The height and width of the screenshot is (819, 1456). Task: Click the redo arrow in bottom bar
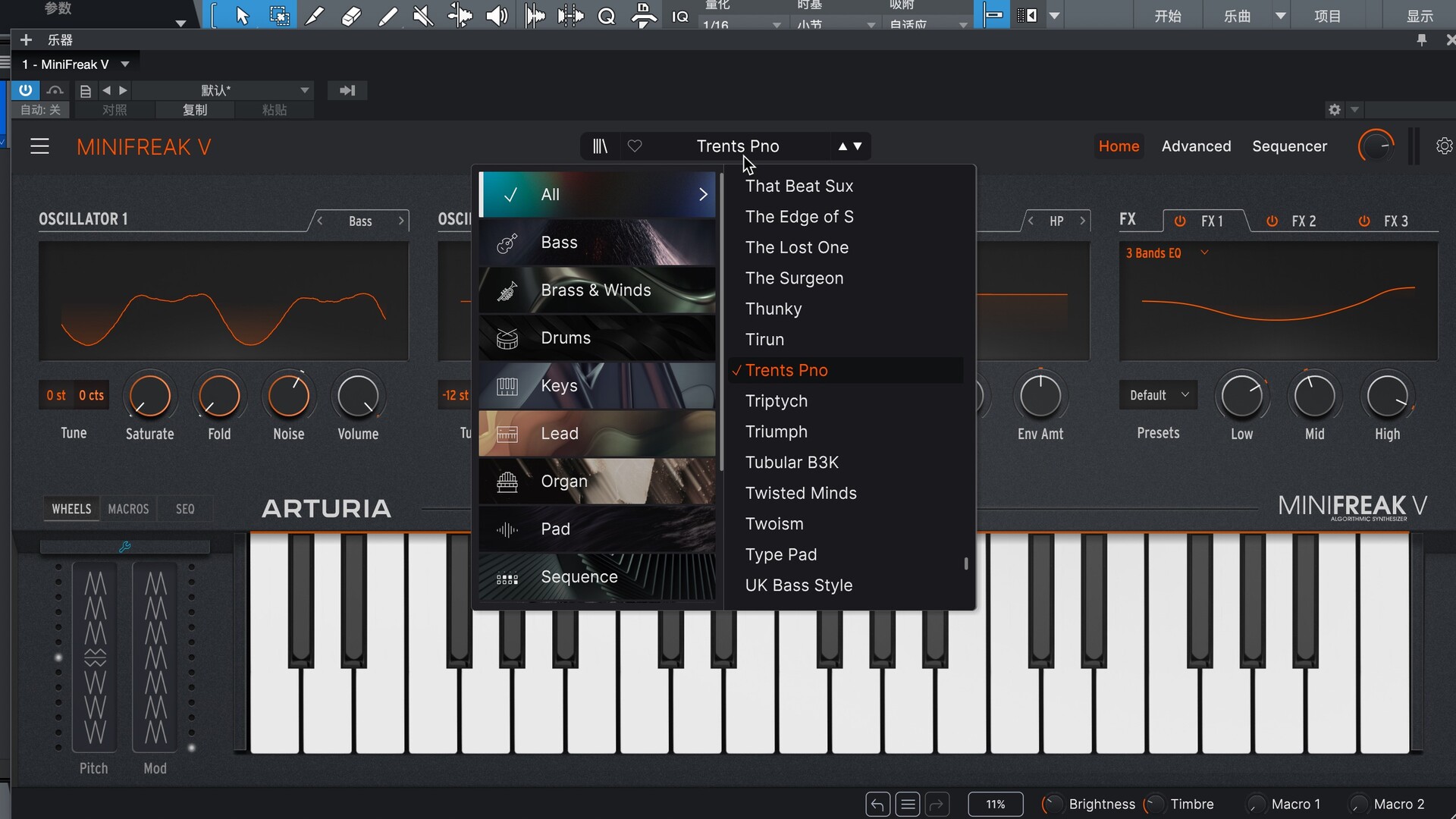[937, 804]
